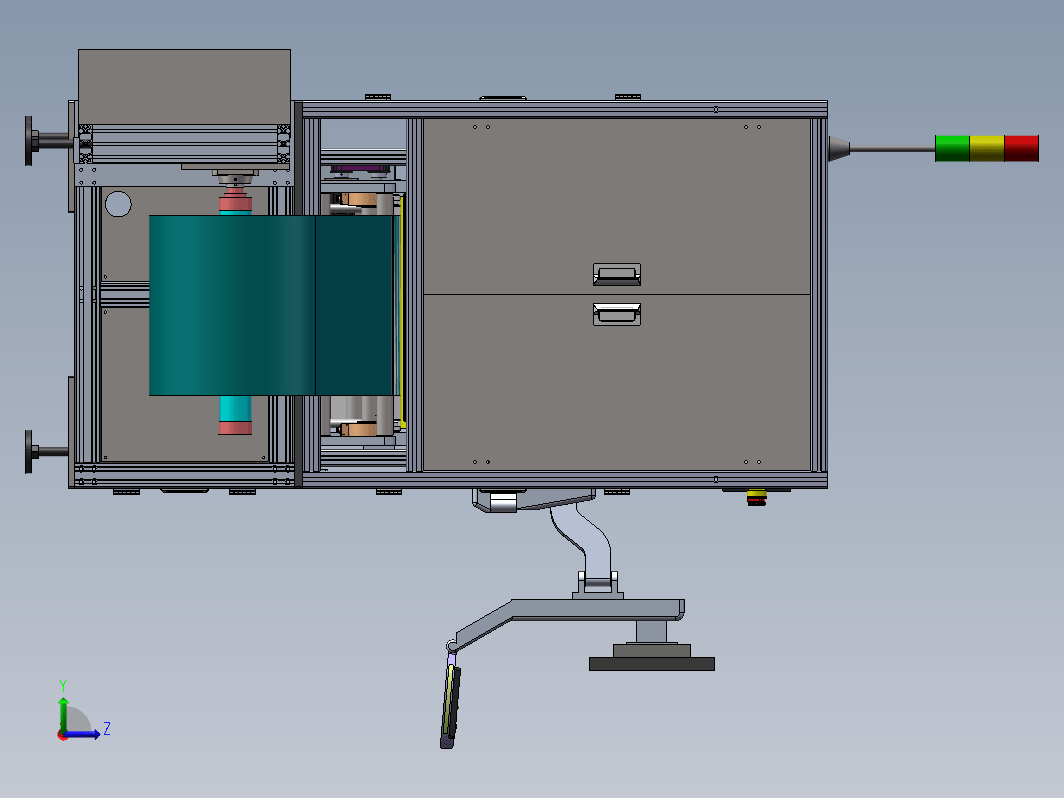
Task: Click the circular hole in the left panel
Action: (x=118, y=204)
